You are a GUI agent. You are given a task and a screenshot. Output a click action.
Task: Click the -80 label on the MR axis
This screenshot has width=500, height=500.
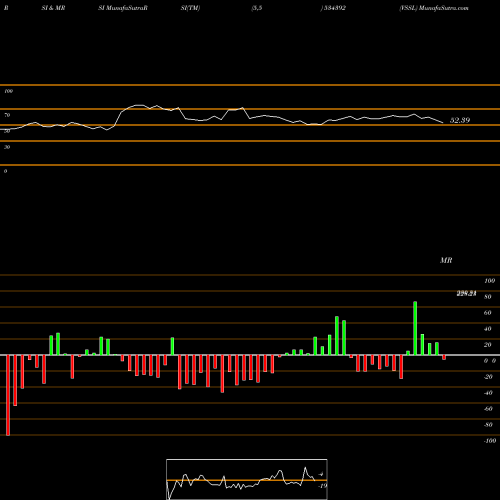click(x=488, y=425)
